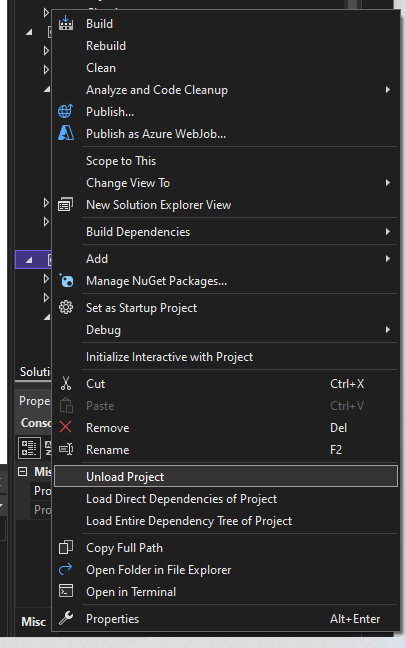Click the Build icon

66,23
